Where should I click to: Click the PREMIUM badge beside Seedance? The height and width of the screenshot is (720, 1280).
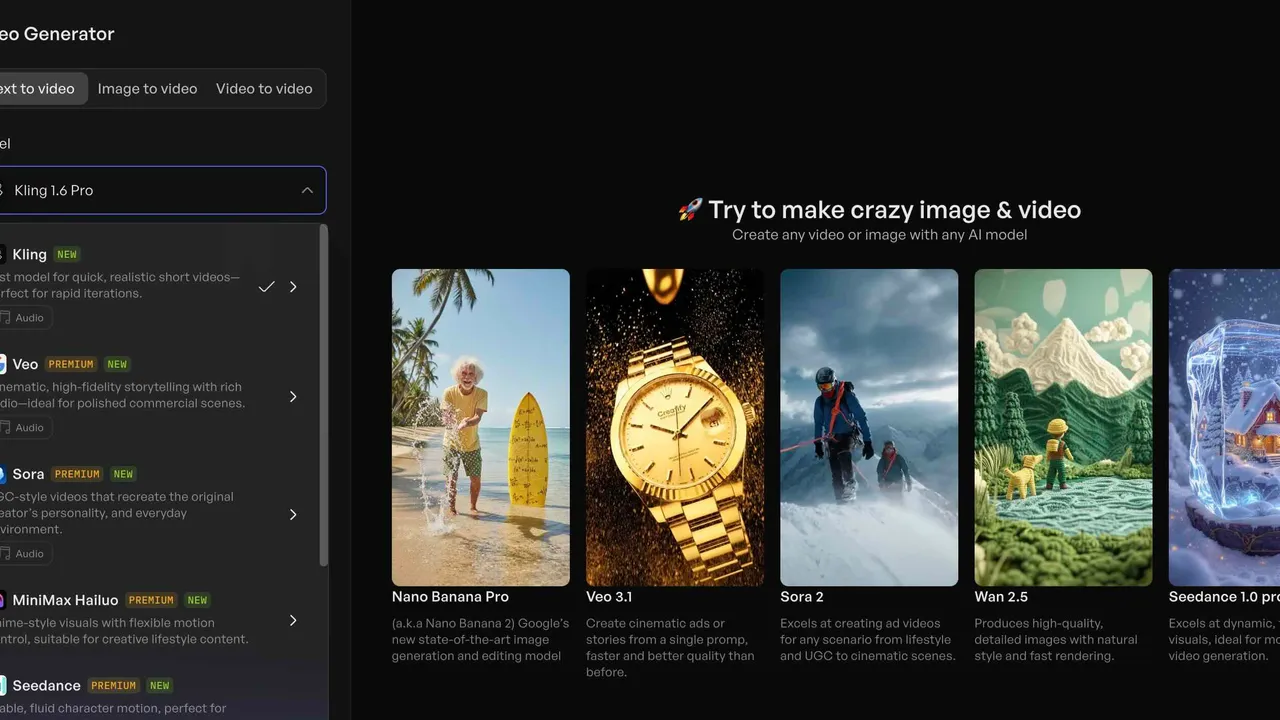(114, 686)
